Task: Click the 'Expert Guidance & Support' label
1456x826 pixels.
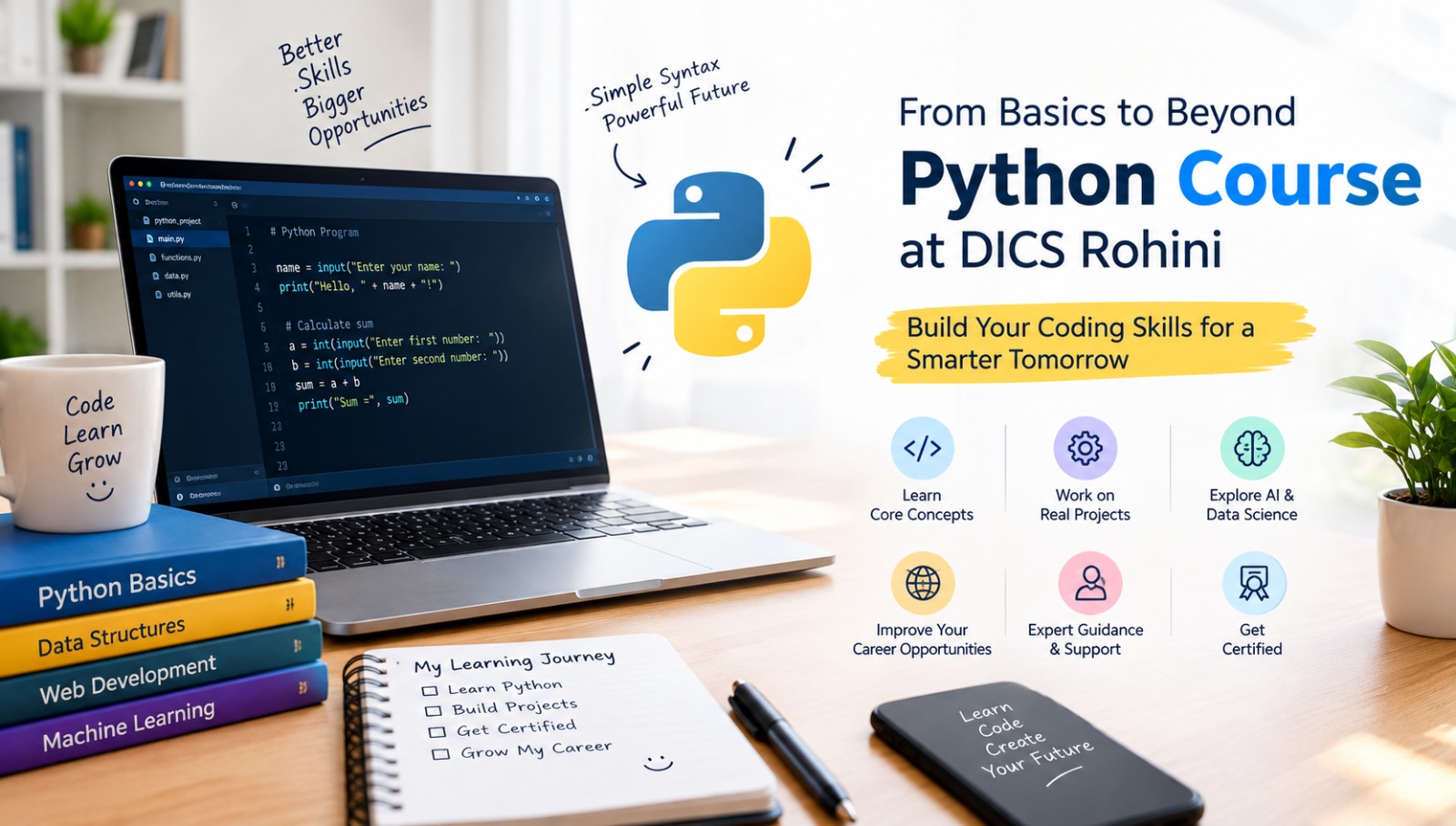Action: coord(1086,640)
